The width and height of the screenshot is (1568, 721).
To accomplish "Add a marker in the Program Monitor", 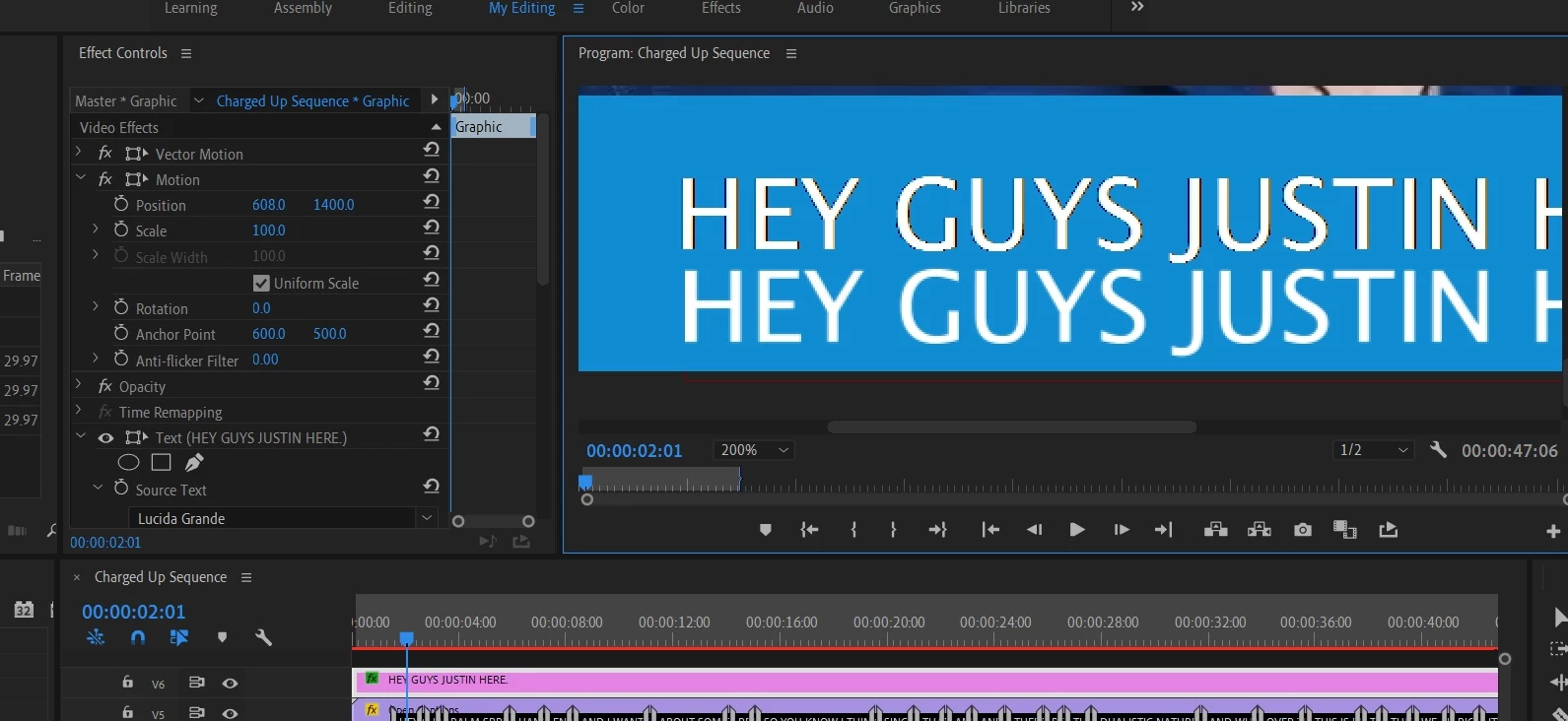I will pyautogui.click(x=766, y=530).
